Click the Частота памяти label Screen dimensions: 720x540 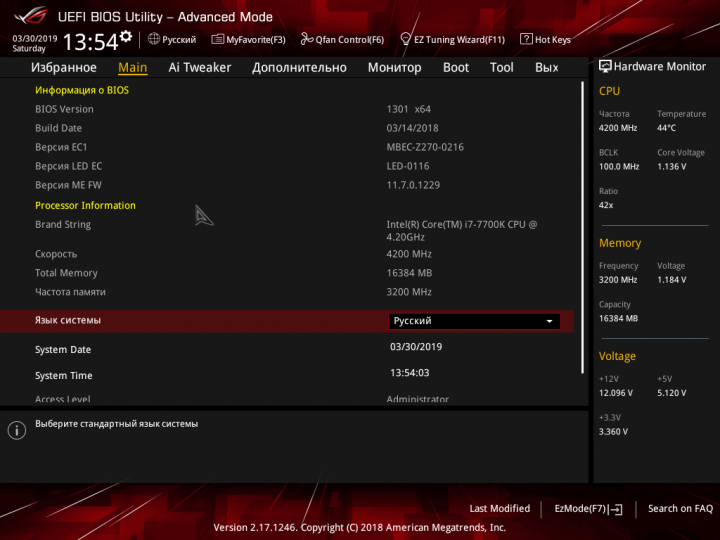pyautogui.click(x=70, y=292)
